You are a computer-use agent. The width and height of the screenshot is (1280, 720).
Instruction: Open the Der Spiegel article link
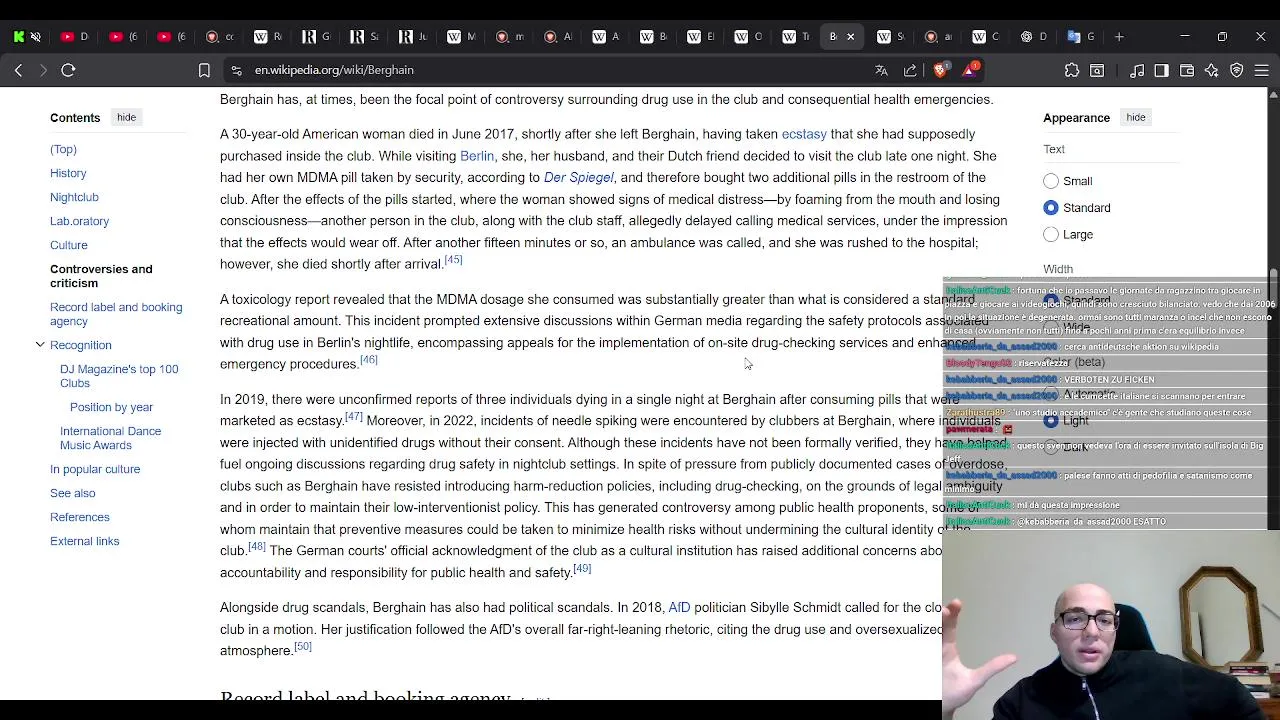pos(579,178)
